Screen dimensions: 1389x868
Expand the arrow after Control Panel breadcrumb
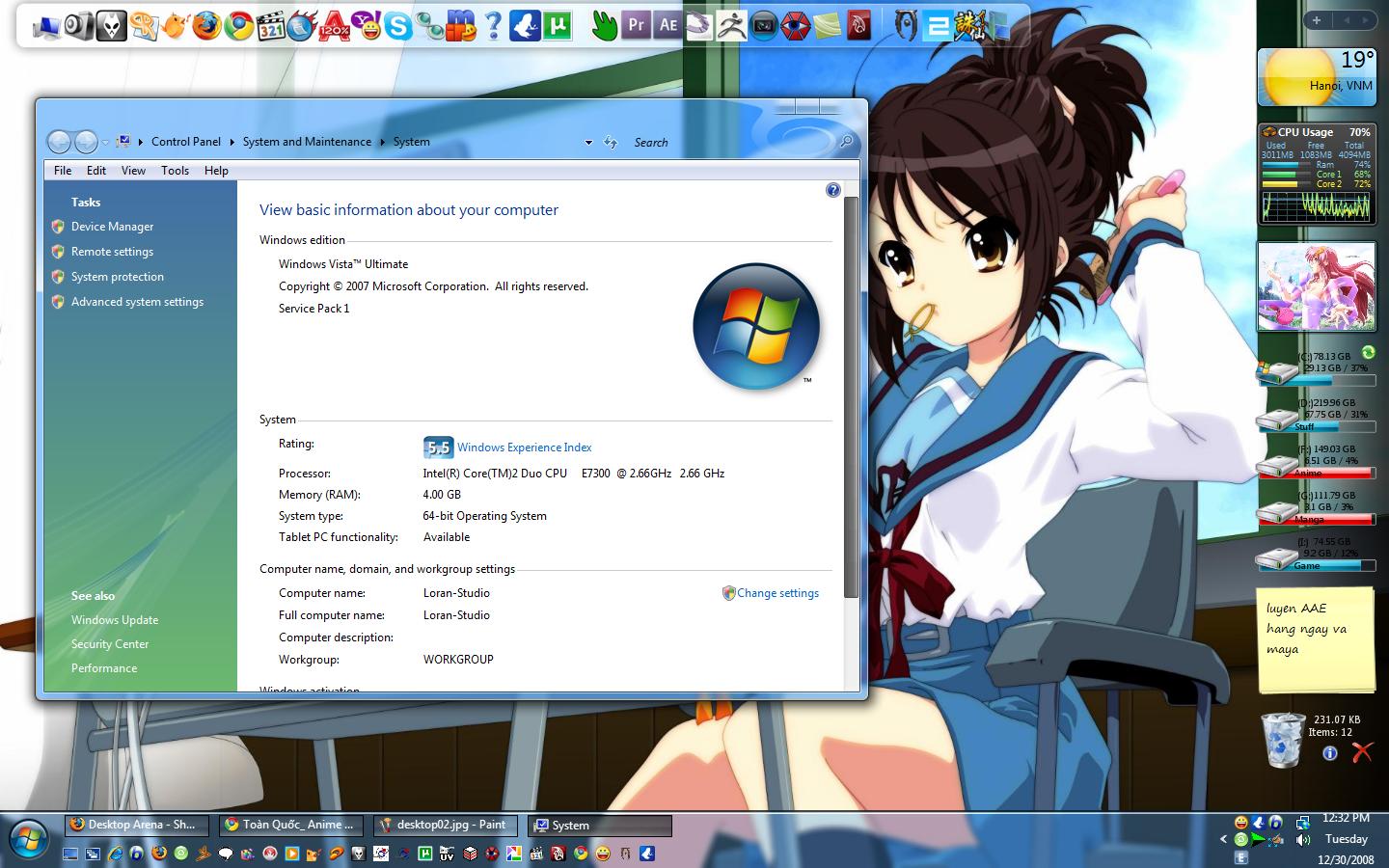(x=231, y=142)
